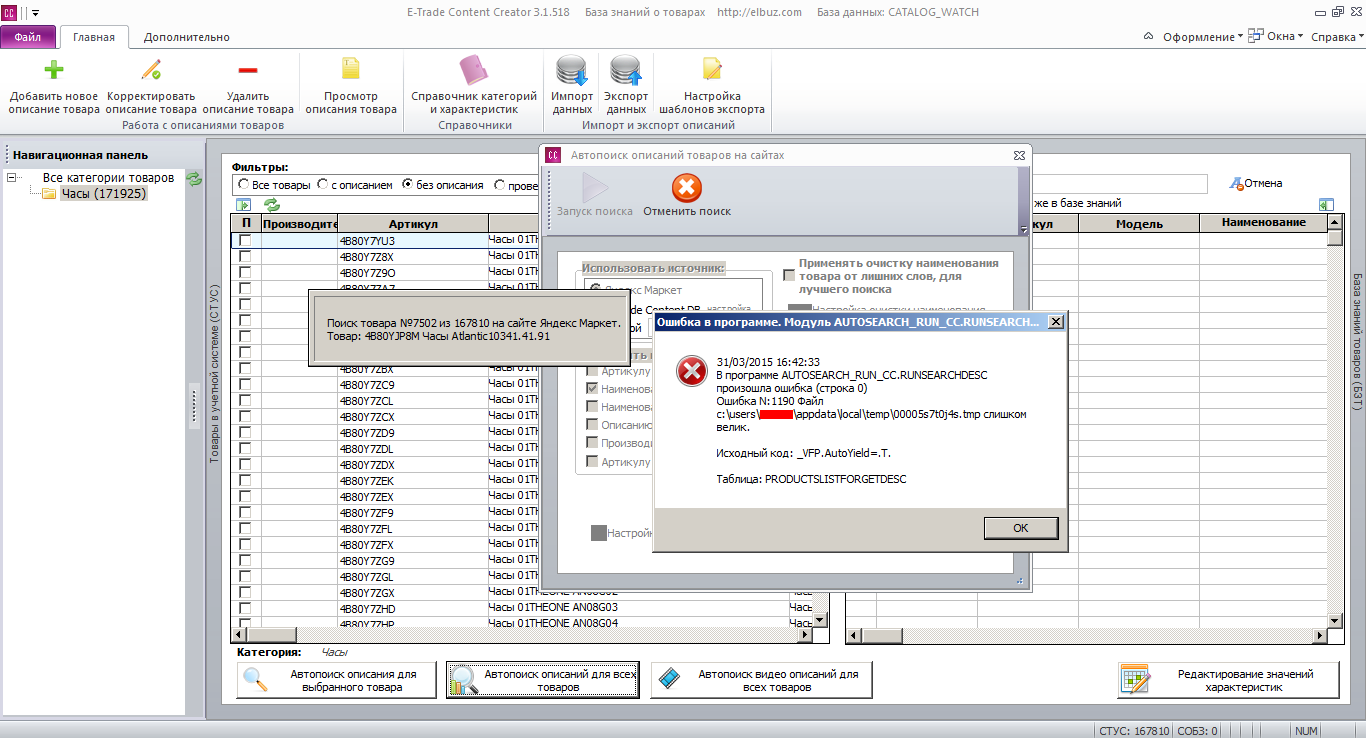
Task: Close the Автопоиск описаний товаров window
Action: click(x=1019, y=156)
